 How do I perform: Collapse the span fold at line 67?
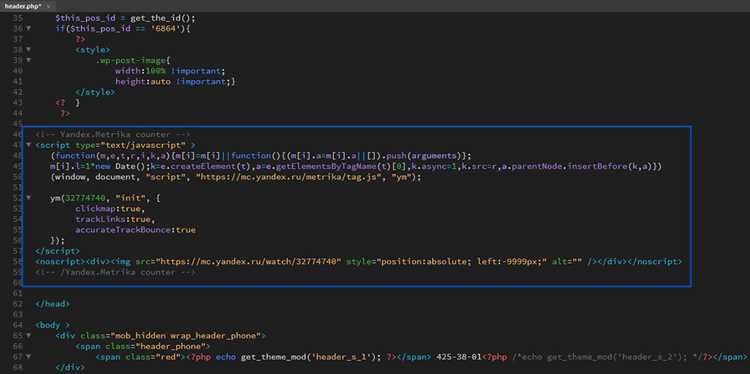28,356
